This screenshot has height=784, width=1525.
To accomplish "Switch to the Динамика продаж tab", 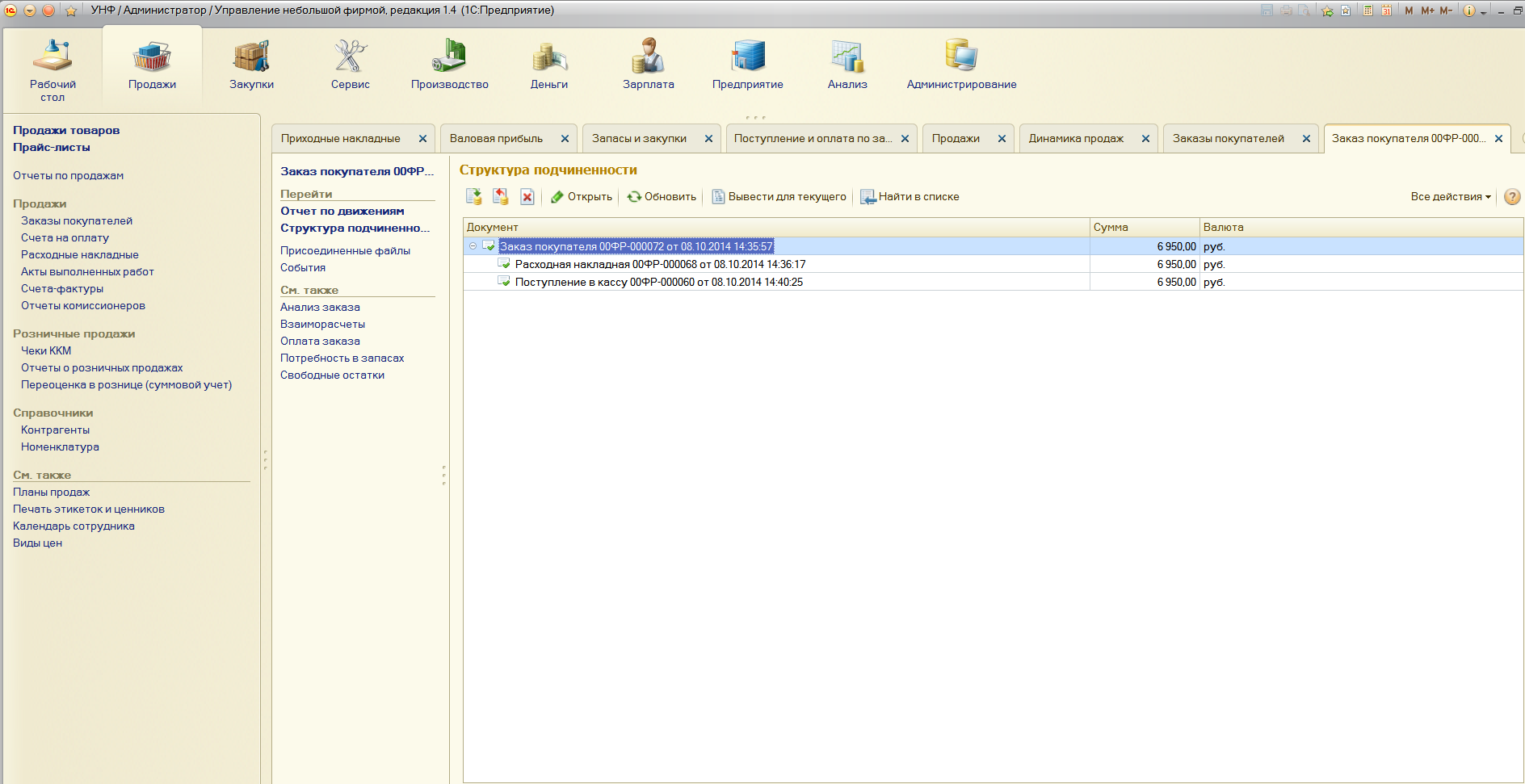I will pos(1076,139).
